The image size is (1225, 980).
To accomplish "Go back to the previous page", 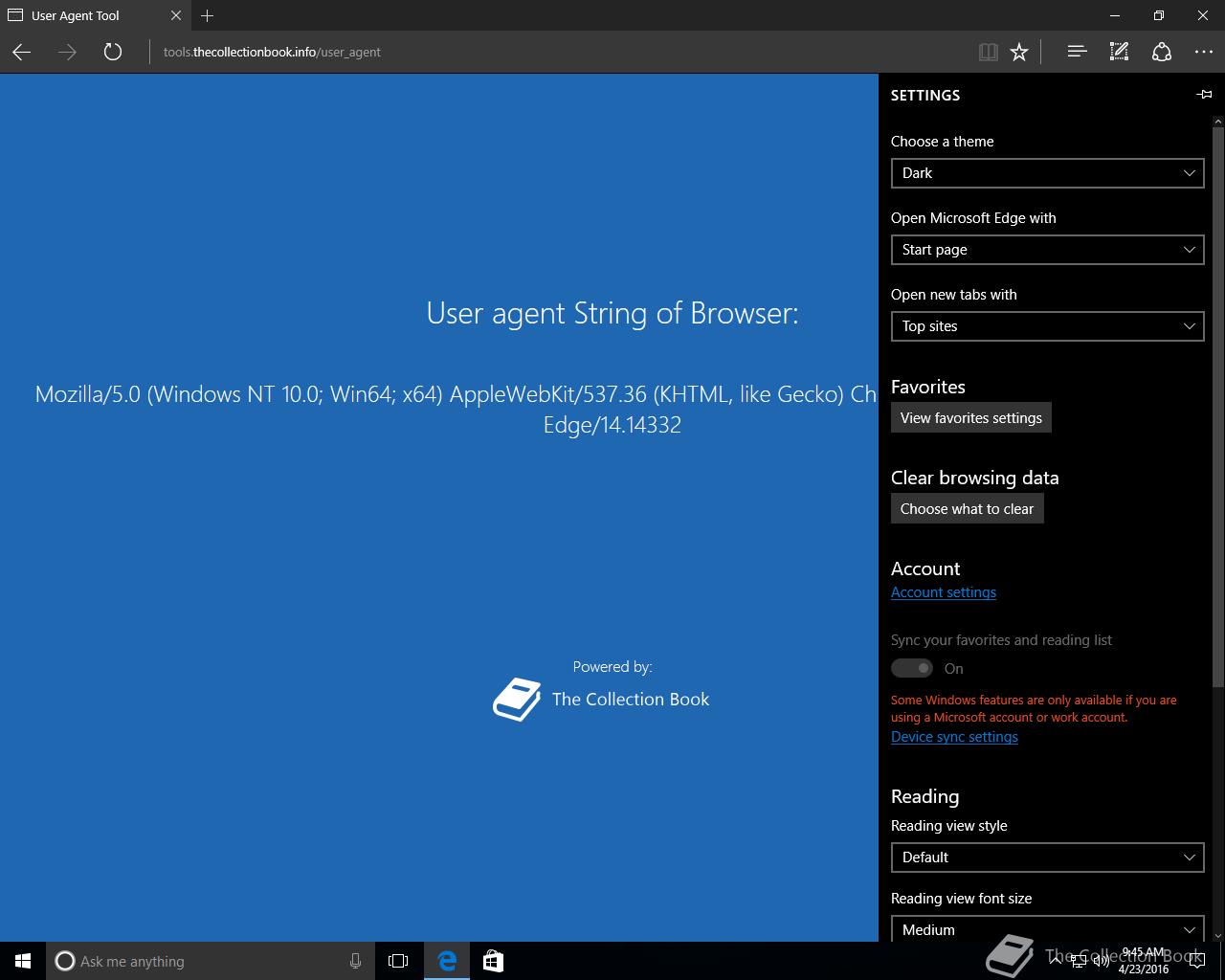I will [x=21, y=53].
